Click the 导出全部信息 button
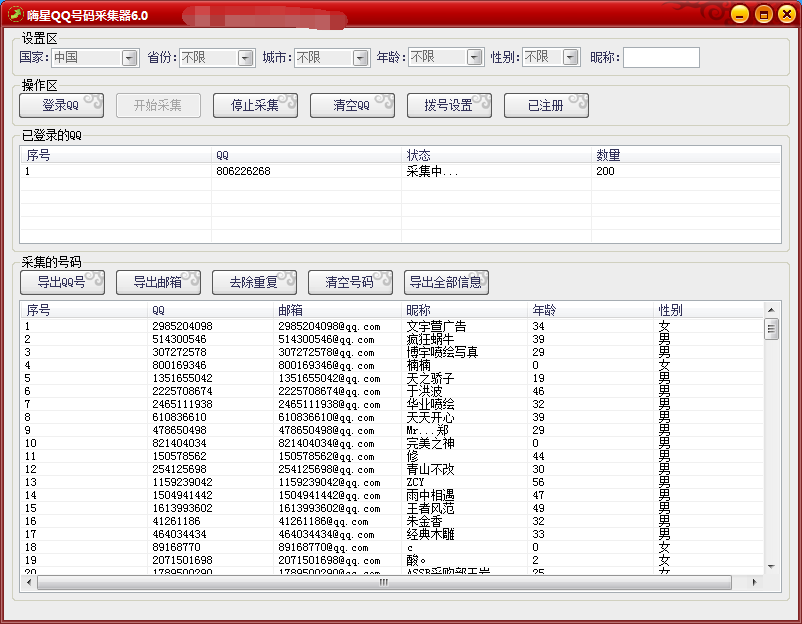Screen dimensions: 802x624 446,282
